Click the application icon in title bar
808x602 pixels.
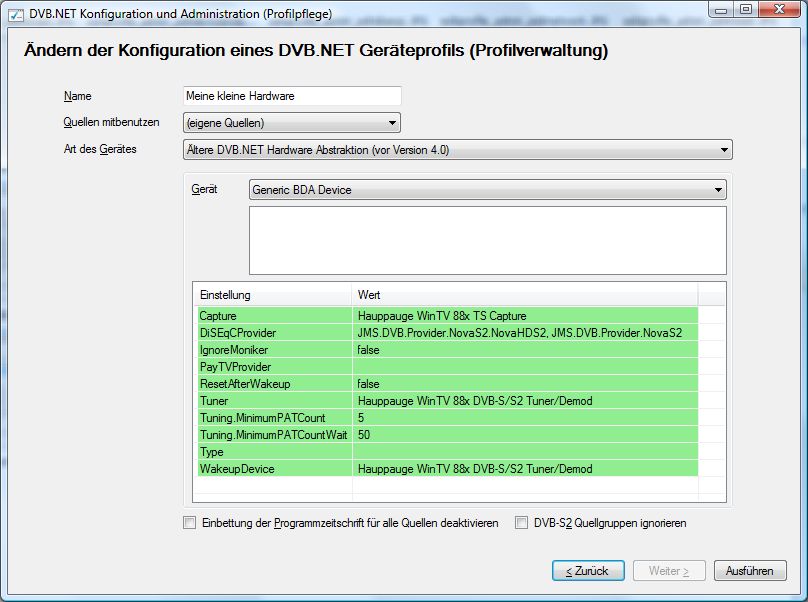click(x=15, y=11)
